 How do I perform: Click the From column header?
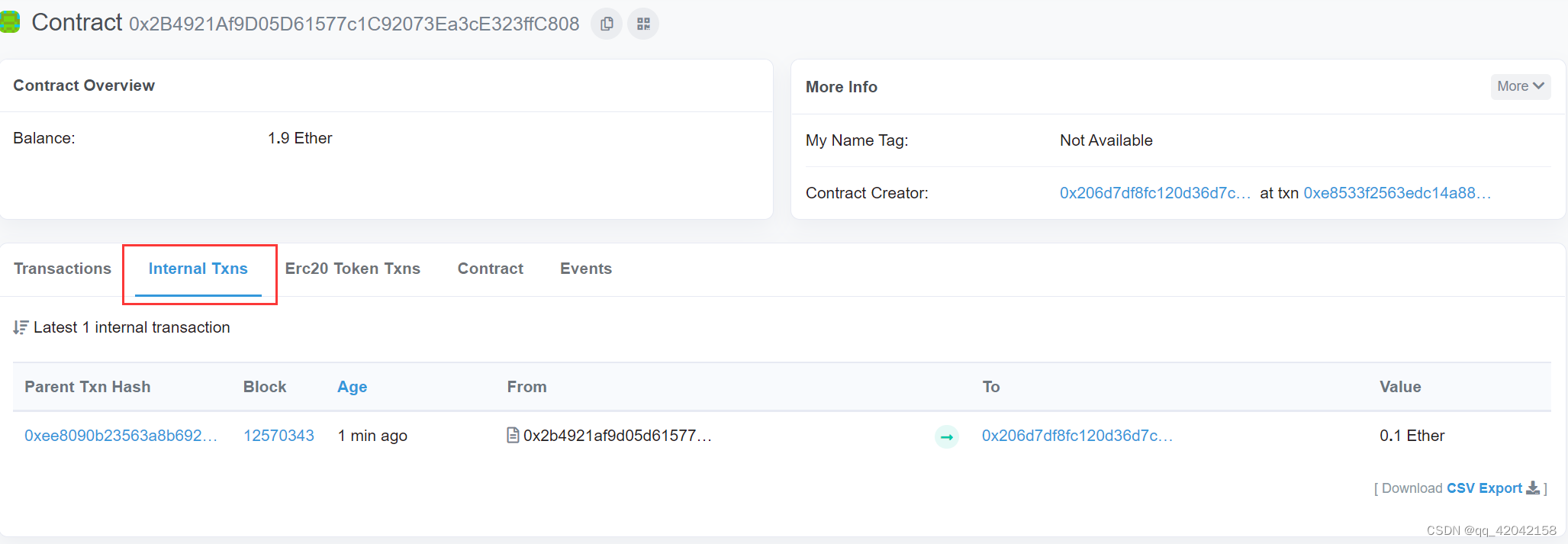click(x=527, y=387)
